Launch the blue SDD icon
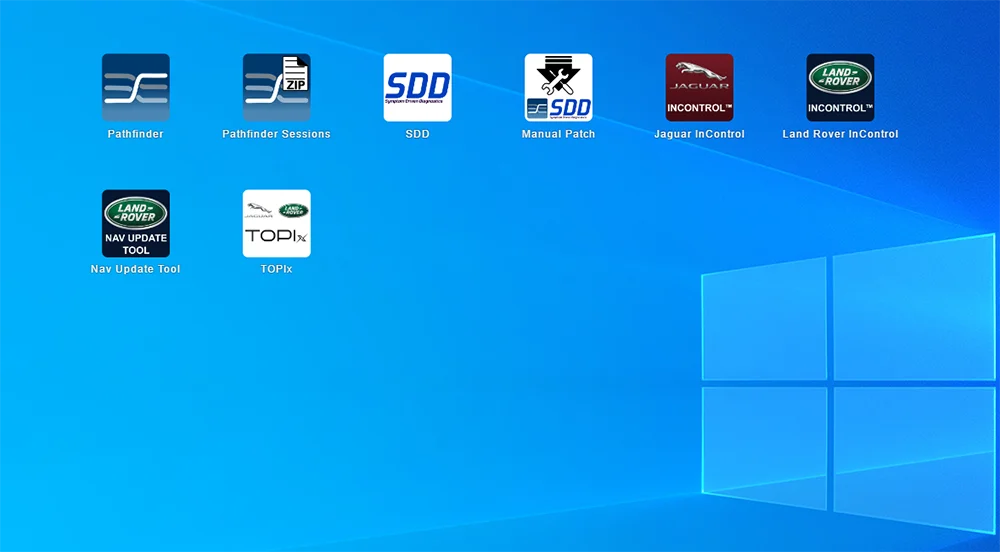Viewport: 1000px width, 552px height. pyautogui.click(x=418, y=87)
